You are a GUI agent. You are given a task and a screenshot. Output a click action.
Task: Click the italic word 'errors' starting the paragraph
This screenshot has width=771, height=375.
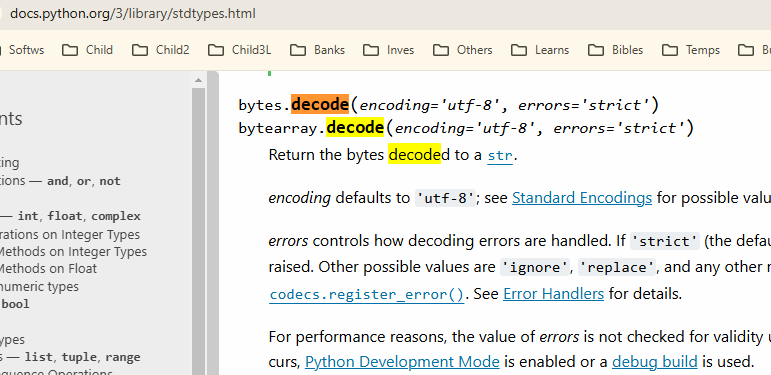288,241
